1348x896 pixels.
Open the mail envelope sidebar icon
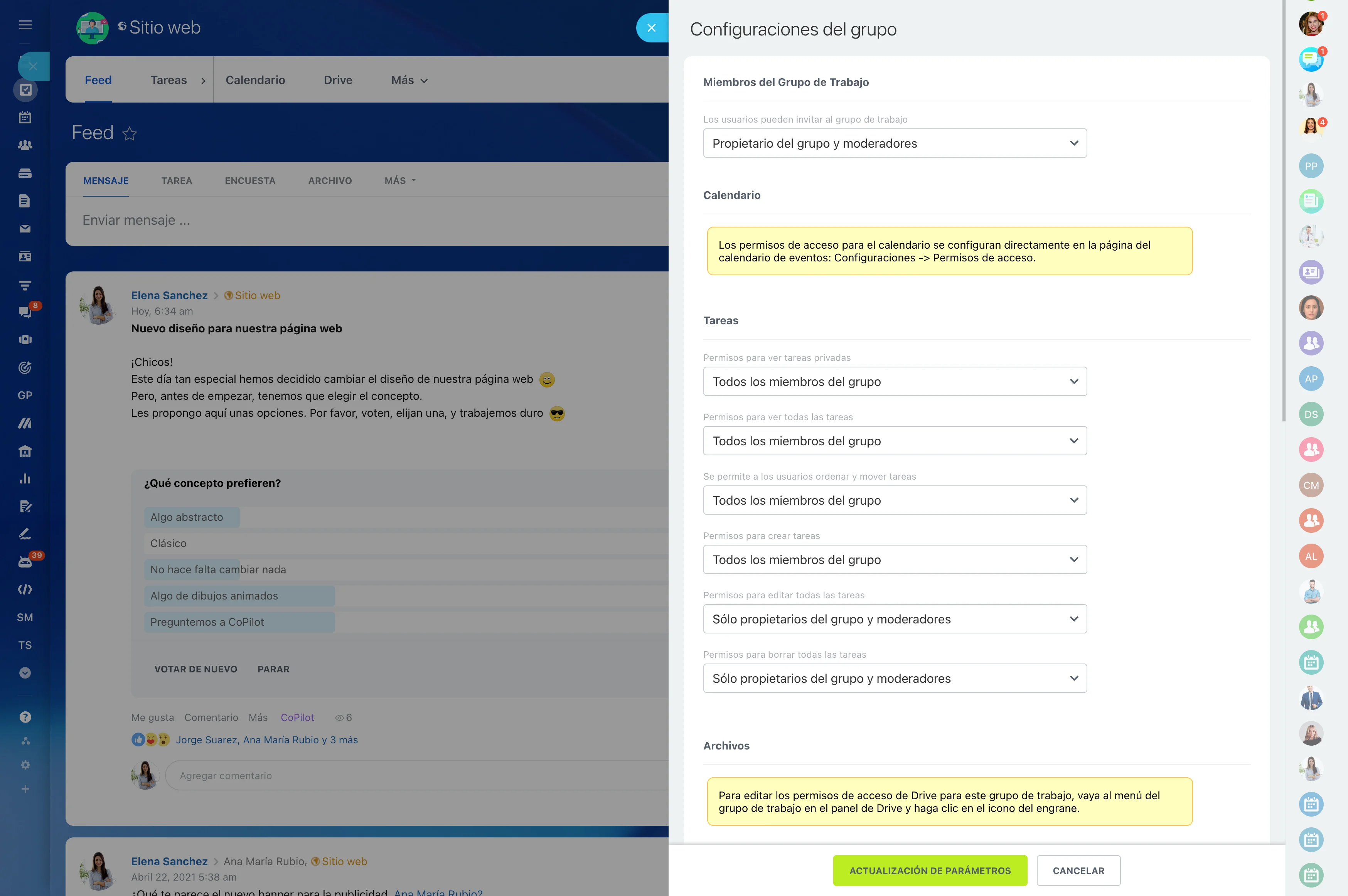click(25, 229)
